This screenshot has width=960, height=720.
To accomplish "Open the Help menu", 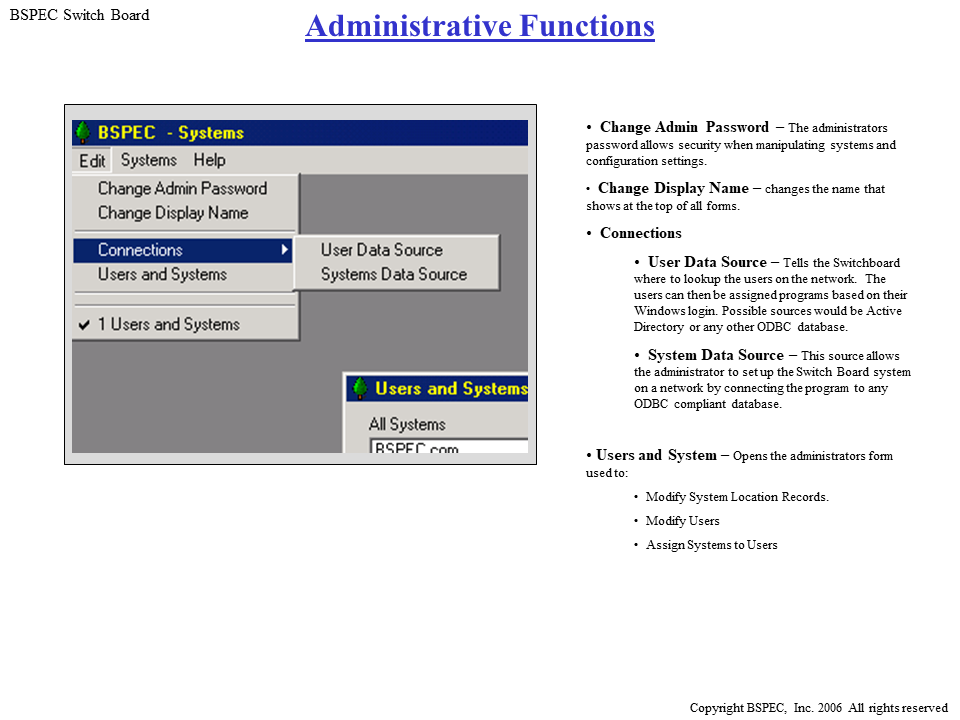I will 209,160.
